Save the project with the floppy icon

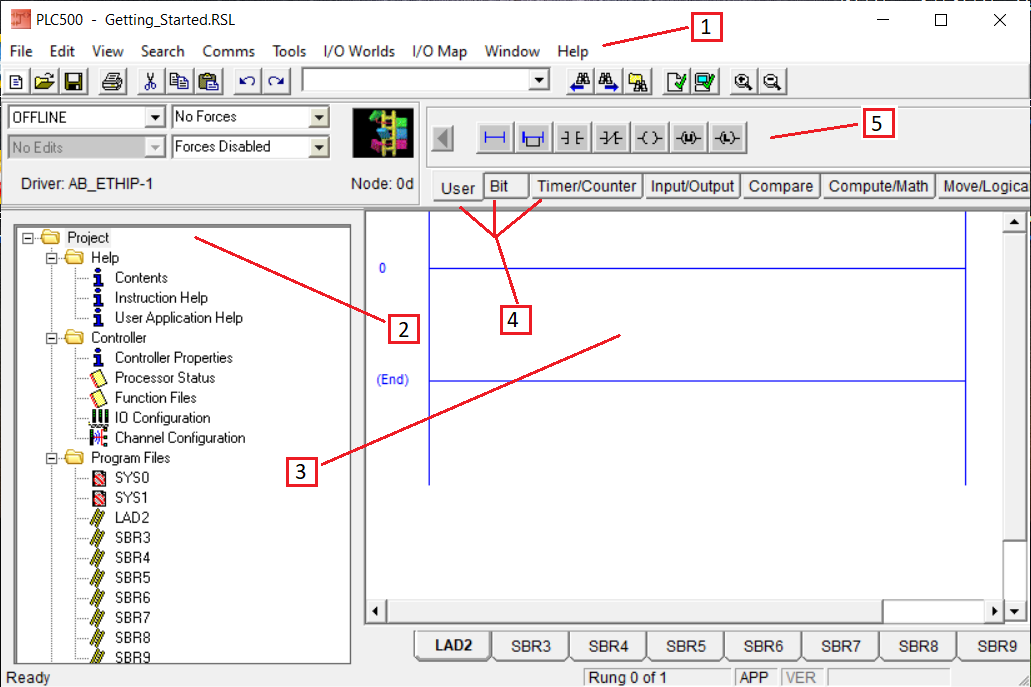click(74, 82)
